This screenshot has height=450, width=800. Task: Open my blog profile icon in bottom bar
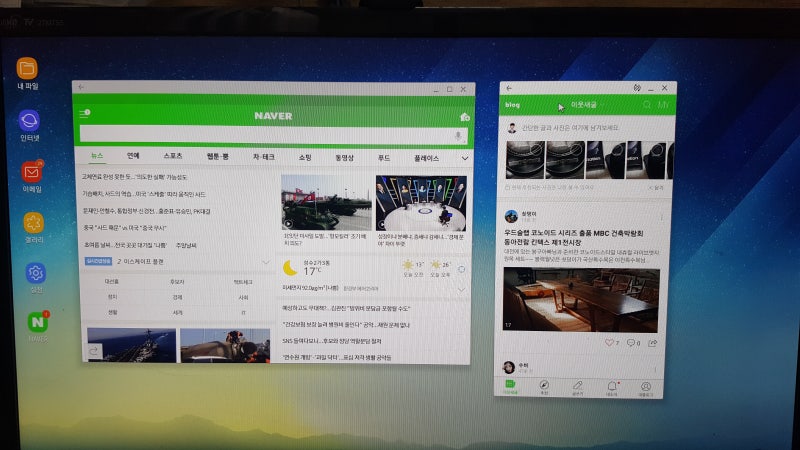click(x=645, y=388)
